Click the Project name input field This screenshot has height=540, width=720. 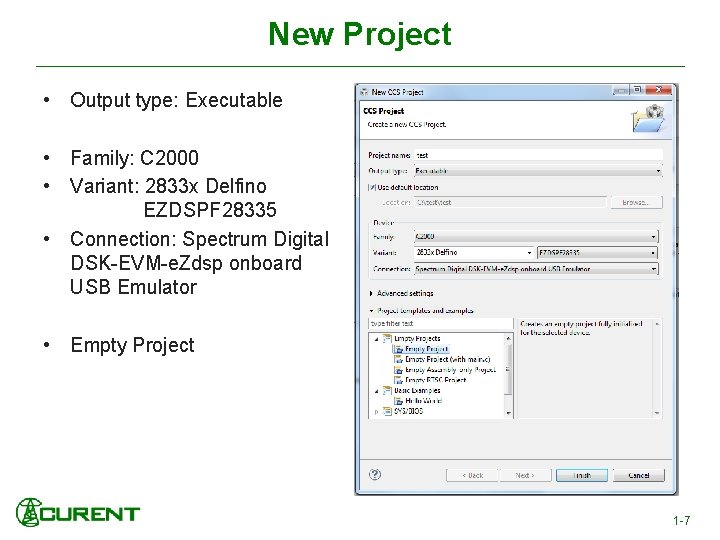pos(538,155)
